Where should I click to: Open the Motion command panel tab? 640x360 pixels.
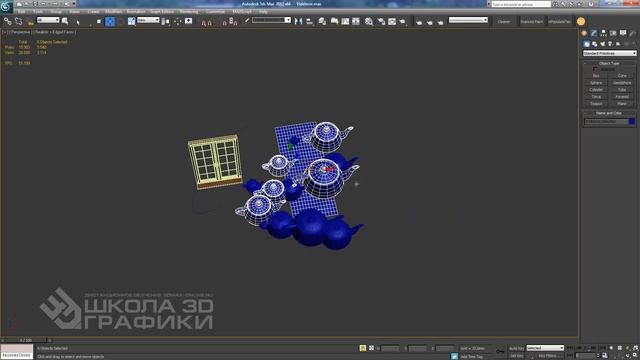(x=613, y=33)
